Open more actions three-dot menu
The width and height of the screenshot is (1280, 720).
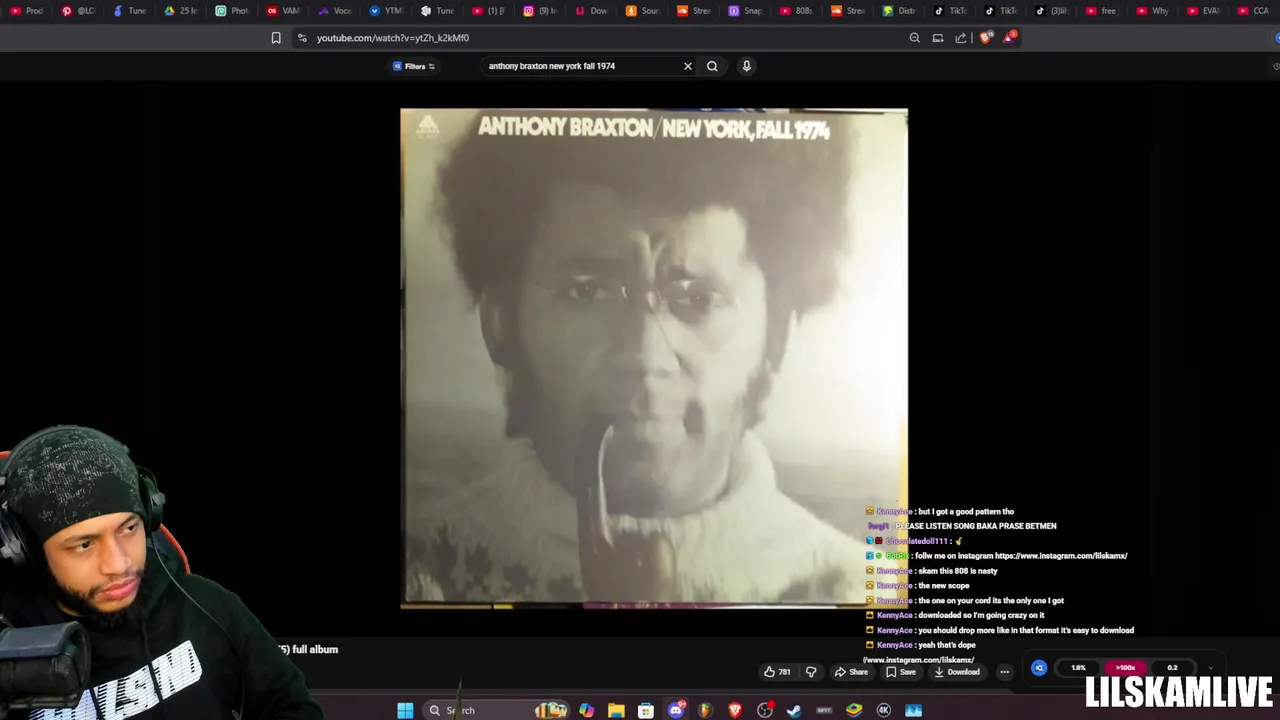pos(1004,672)
